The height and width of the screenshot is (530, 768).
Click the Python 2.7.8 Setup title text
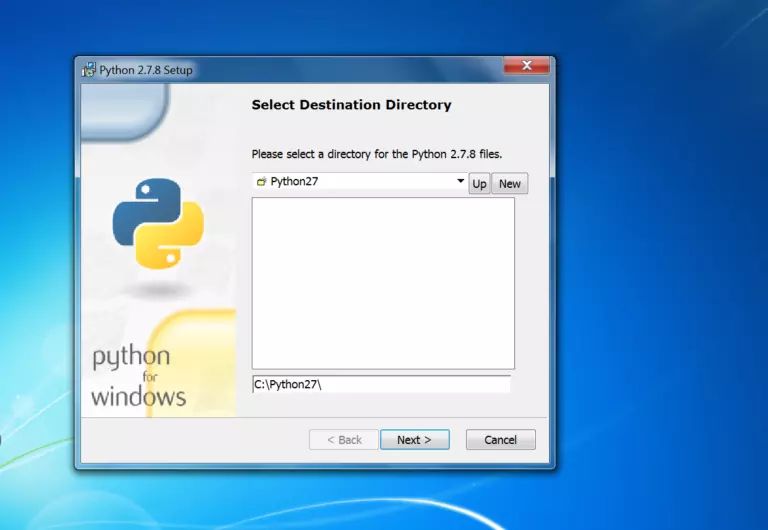146,70
